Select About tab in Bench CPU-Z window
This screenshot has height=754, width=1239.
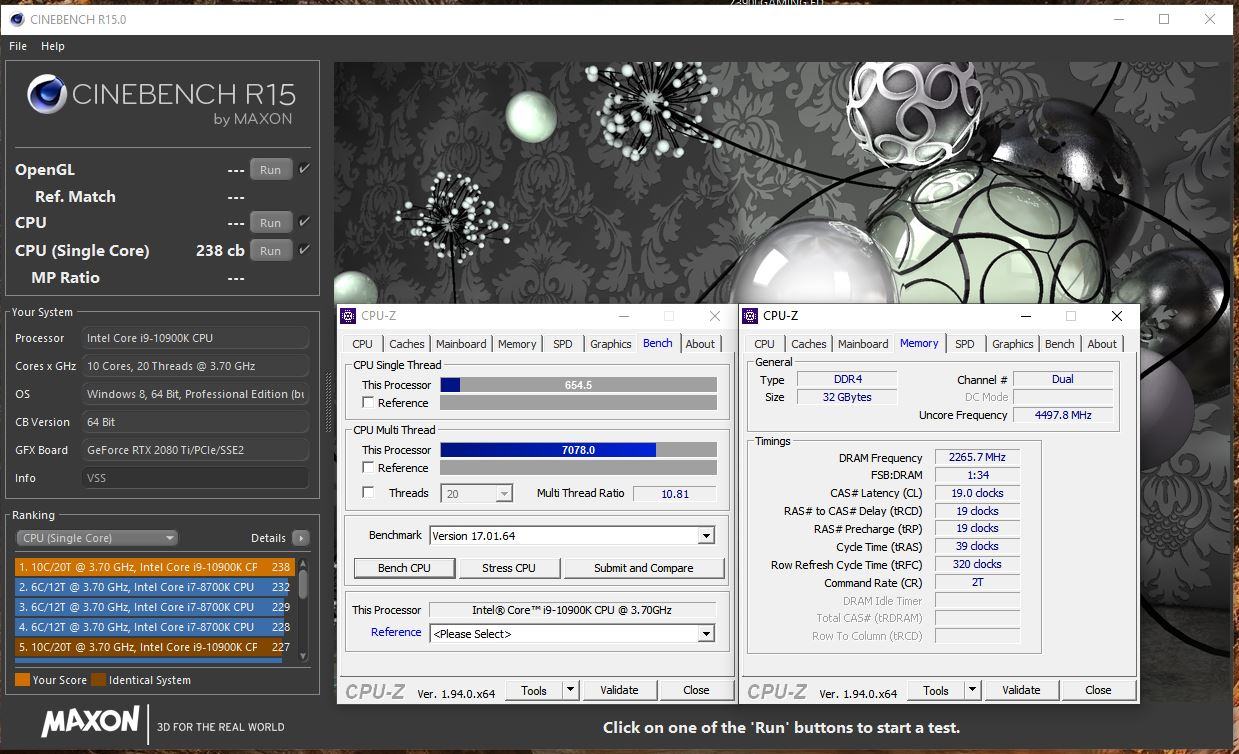coord(700,344)
